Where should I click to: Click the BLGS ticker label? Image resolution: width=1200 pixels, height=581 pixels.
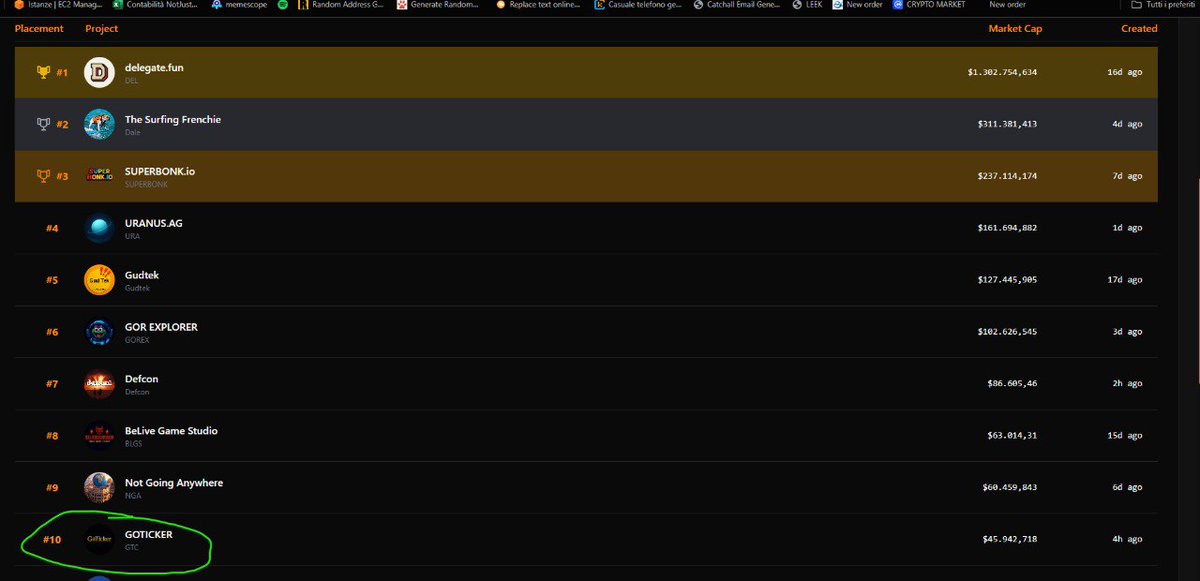coord(134,444)
